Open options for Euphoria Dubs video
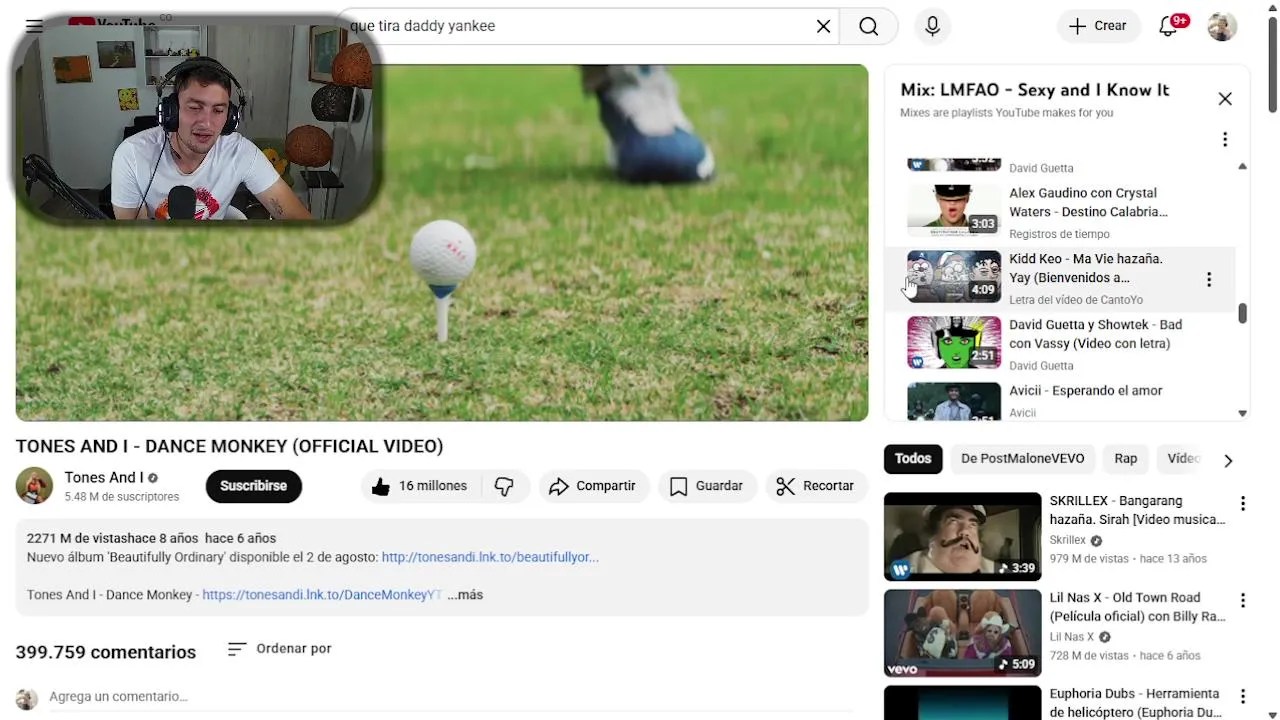Viewport: 1280px width, 720px height. pyautogui.click(x=1243, y=697)
